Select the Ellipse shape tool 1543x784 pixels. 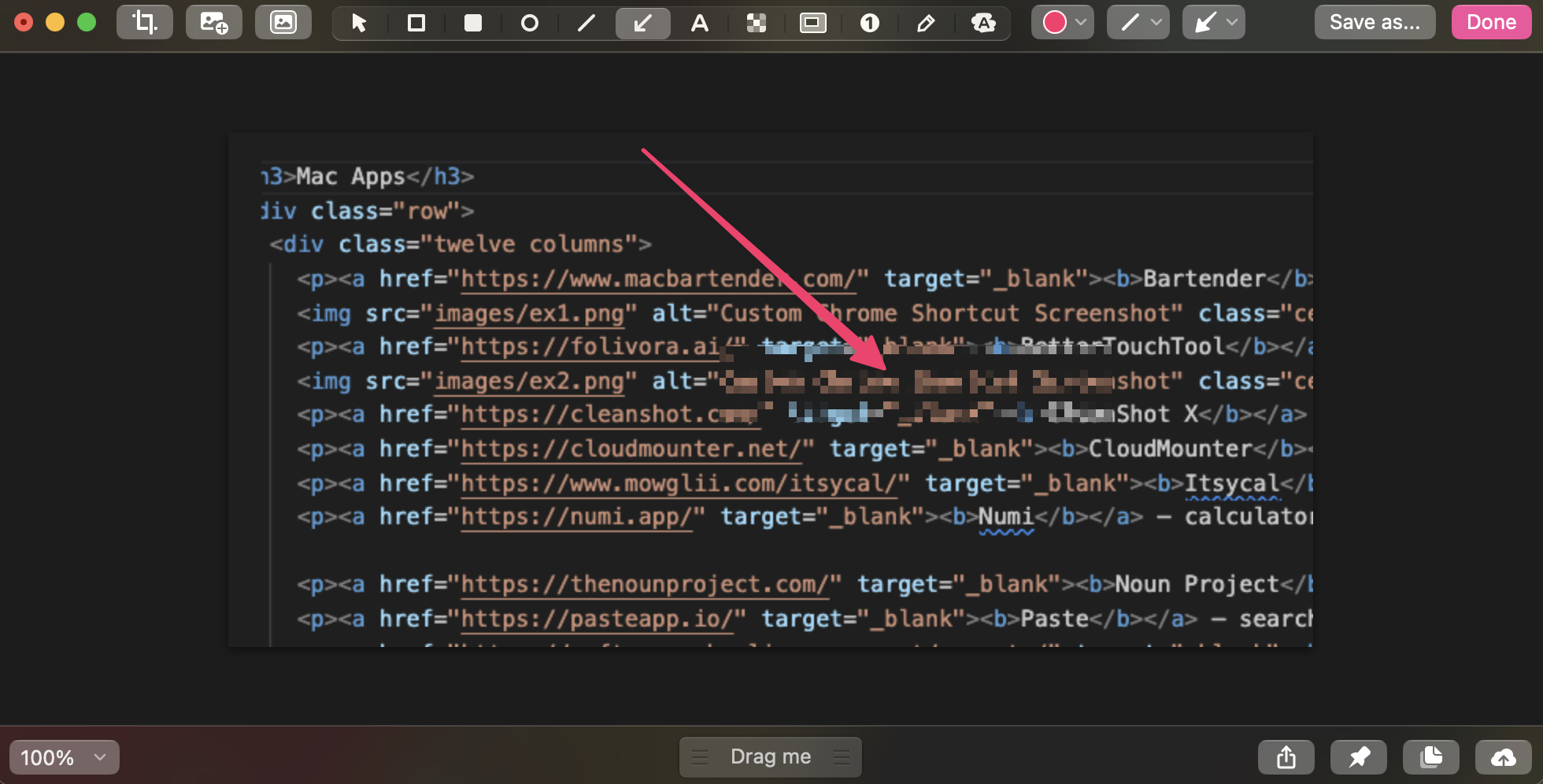click(x=529, y=22)
